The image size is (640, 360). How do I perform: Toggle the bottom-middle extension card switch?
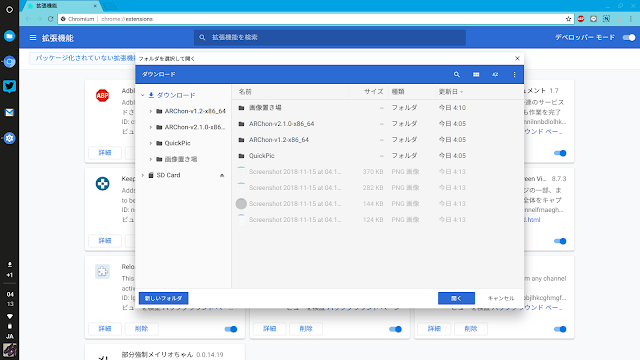(x=396, y=329)
